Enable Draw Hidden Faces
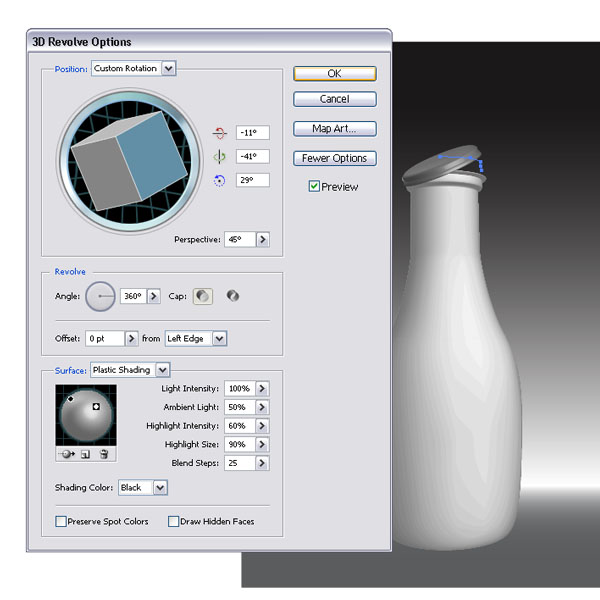 tap(173, 521)
